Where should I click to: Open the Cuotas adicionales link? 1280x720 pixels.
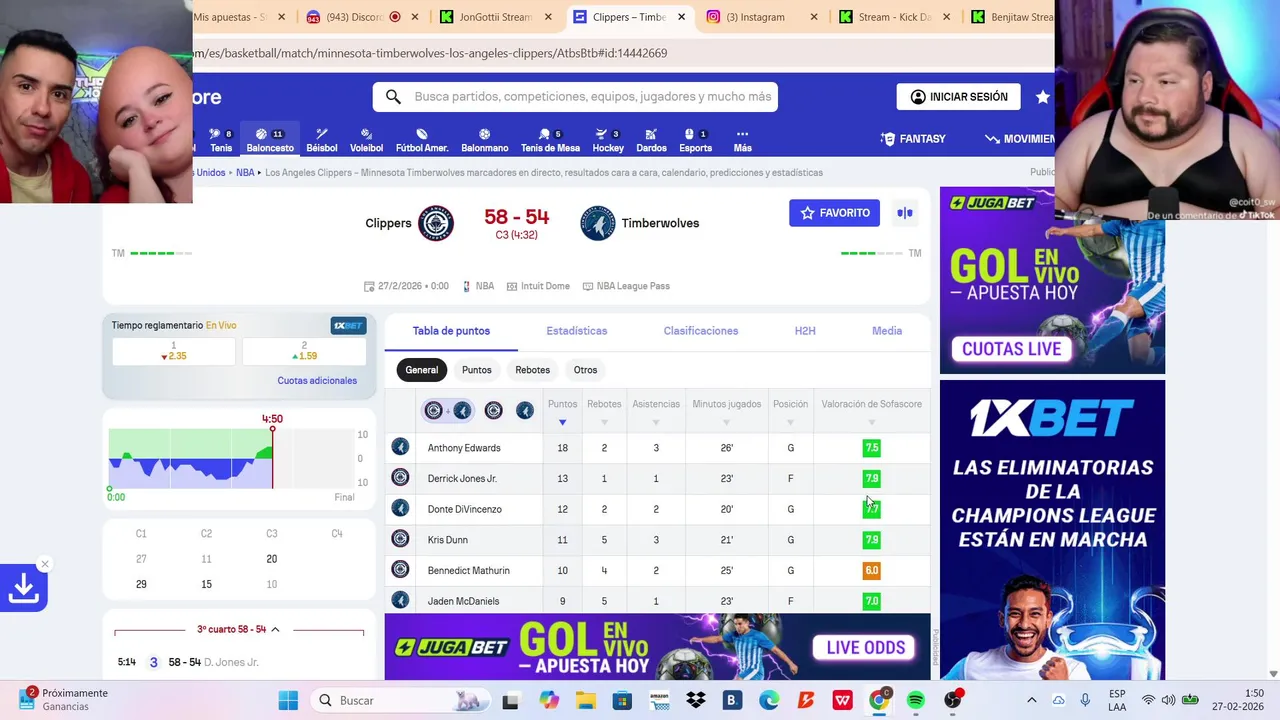317,381
